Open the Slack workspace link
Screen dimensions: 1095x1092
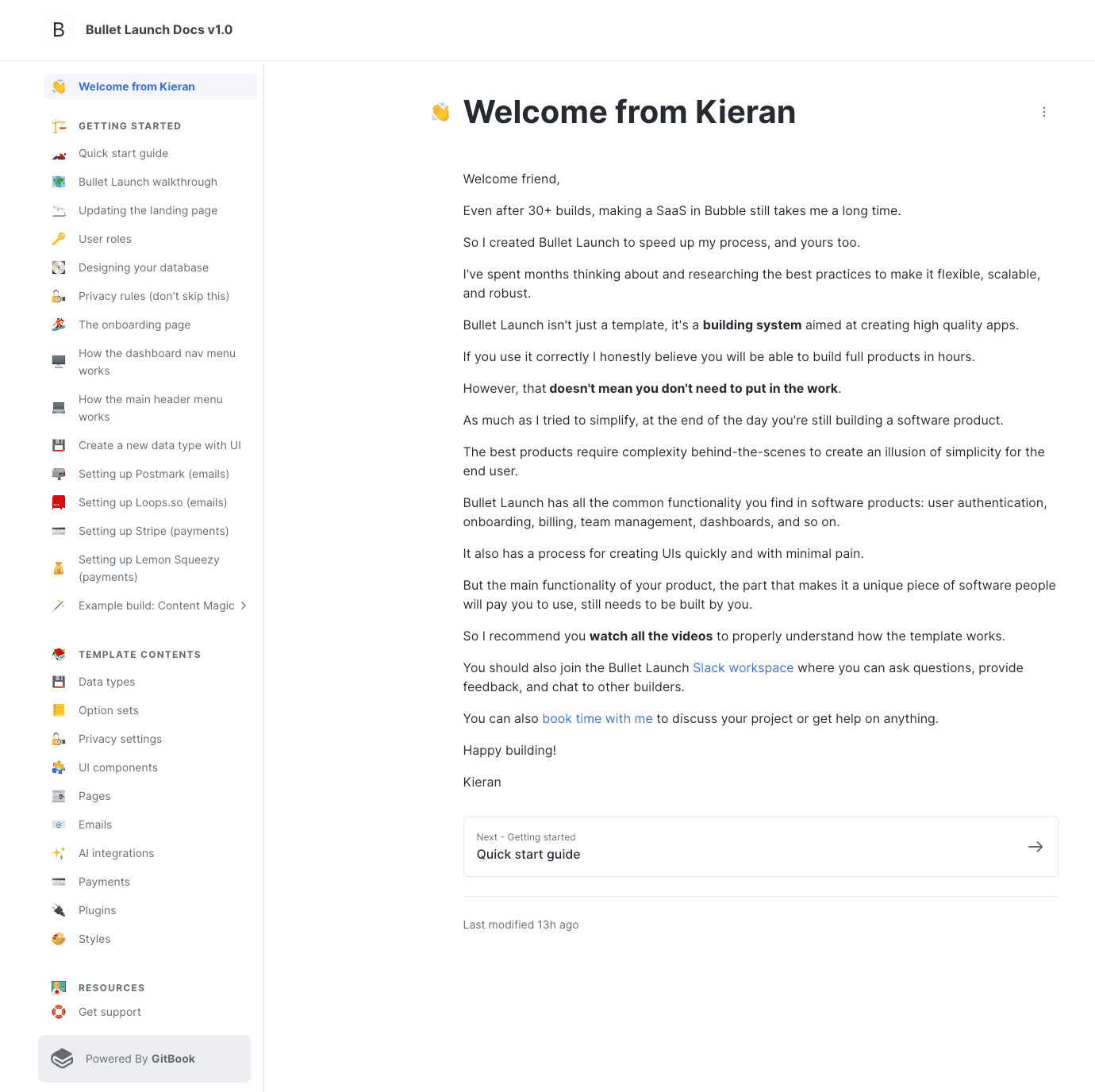[743, 667]
